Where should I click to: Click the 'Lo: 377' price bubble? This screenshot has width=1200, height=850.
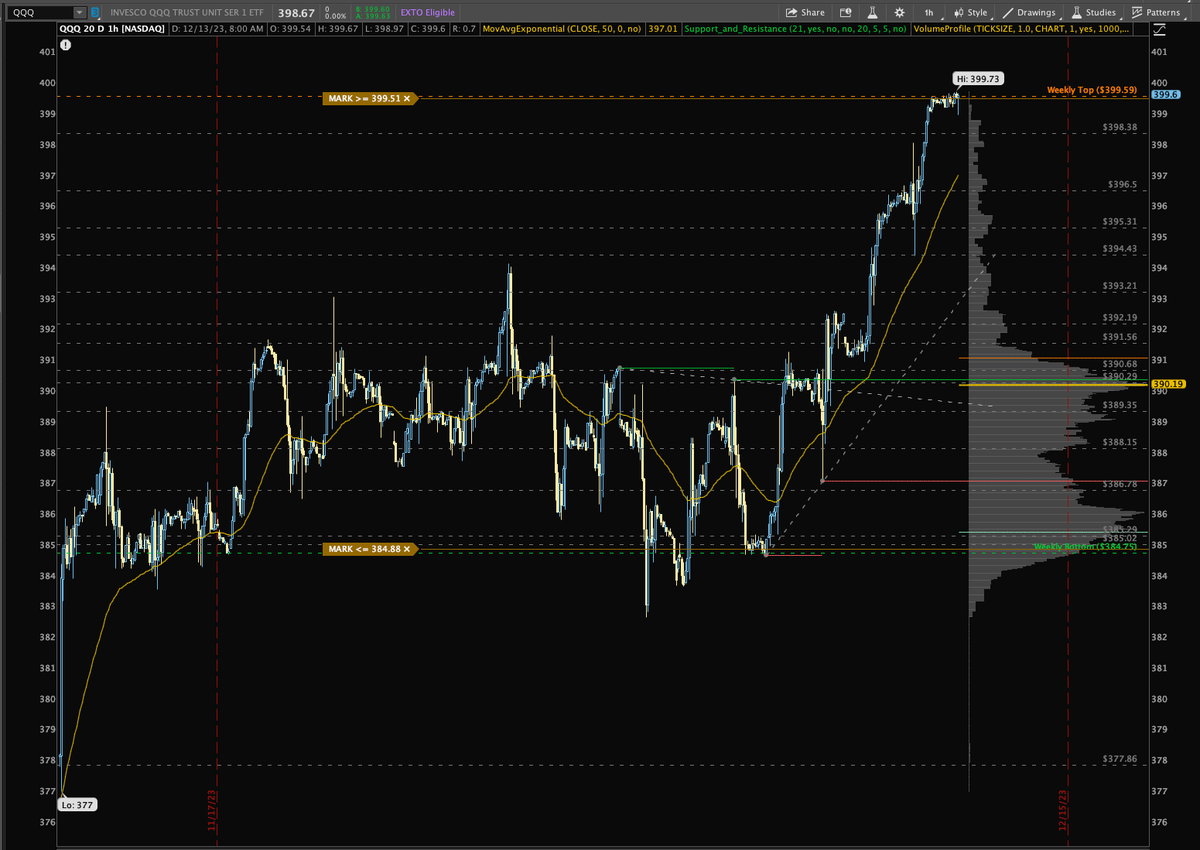(x=77, y=804)
